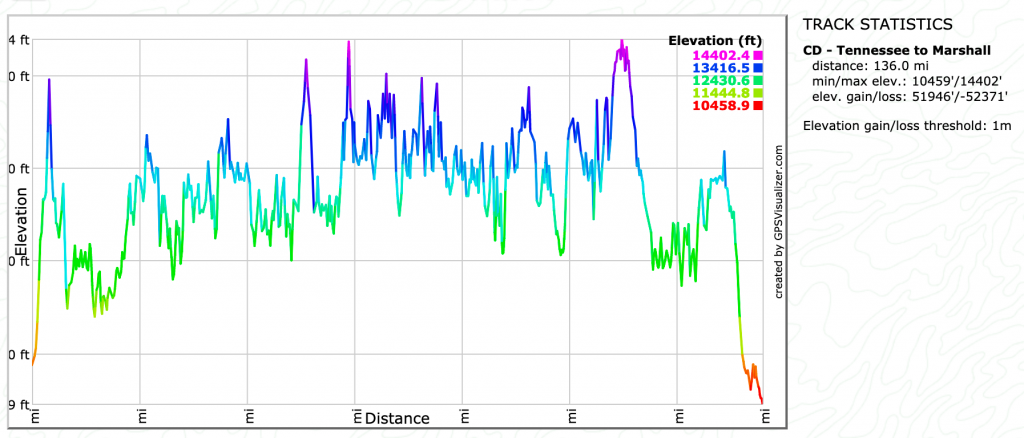1024x438 pixels.
Task: Click the tallest magenta peak mid-profile
Action: coord(348,45)
